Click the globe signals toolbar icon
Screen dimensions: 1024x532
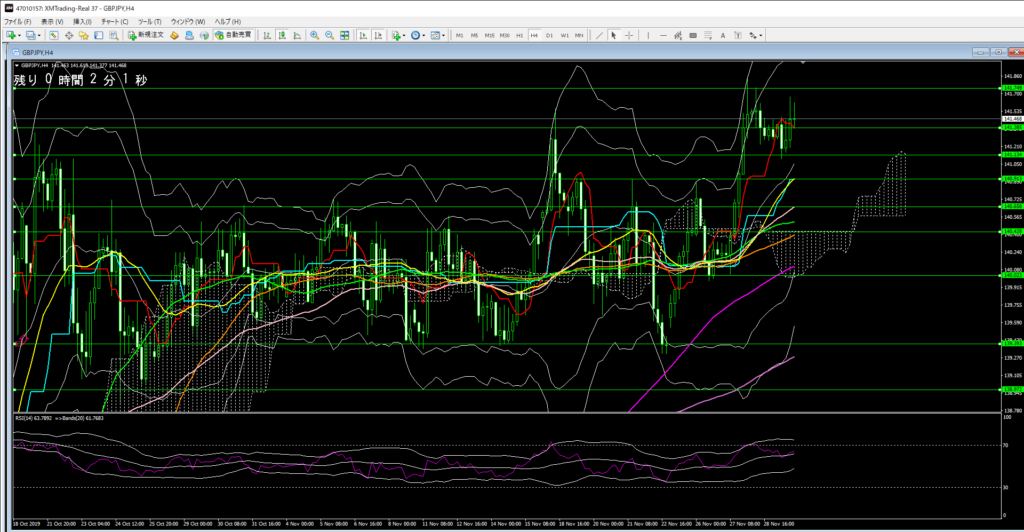(x=204, y=35)
